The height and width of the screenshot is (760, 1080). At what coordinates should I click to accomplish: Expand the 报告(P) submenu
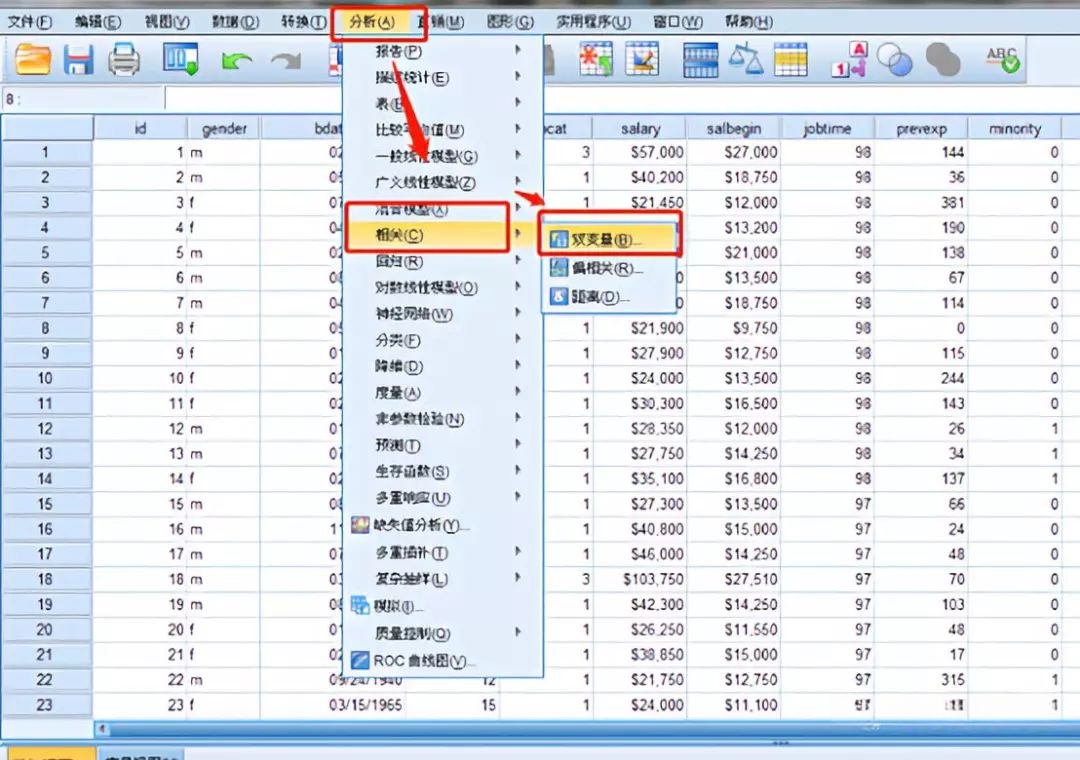point(442,51)
